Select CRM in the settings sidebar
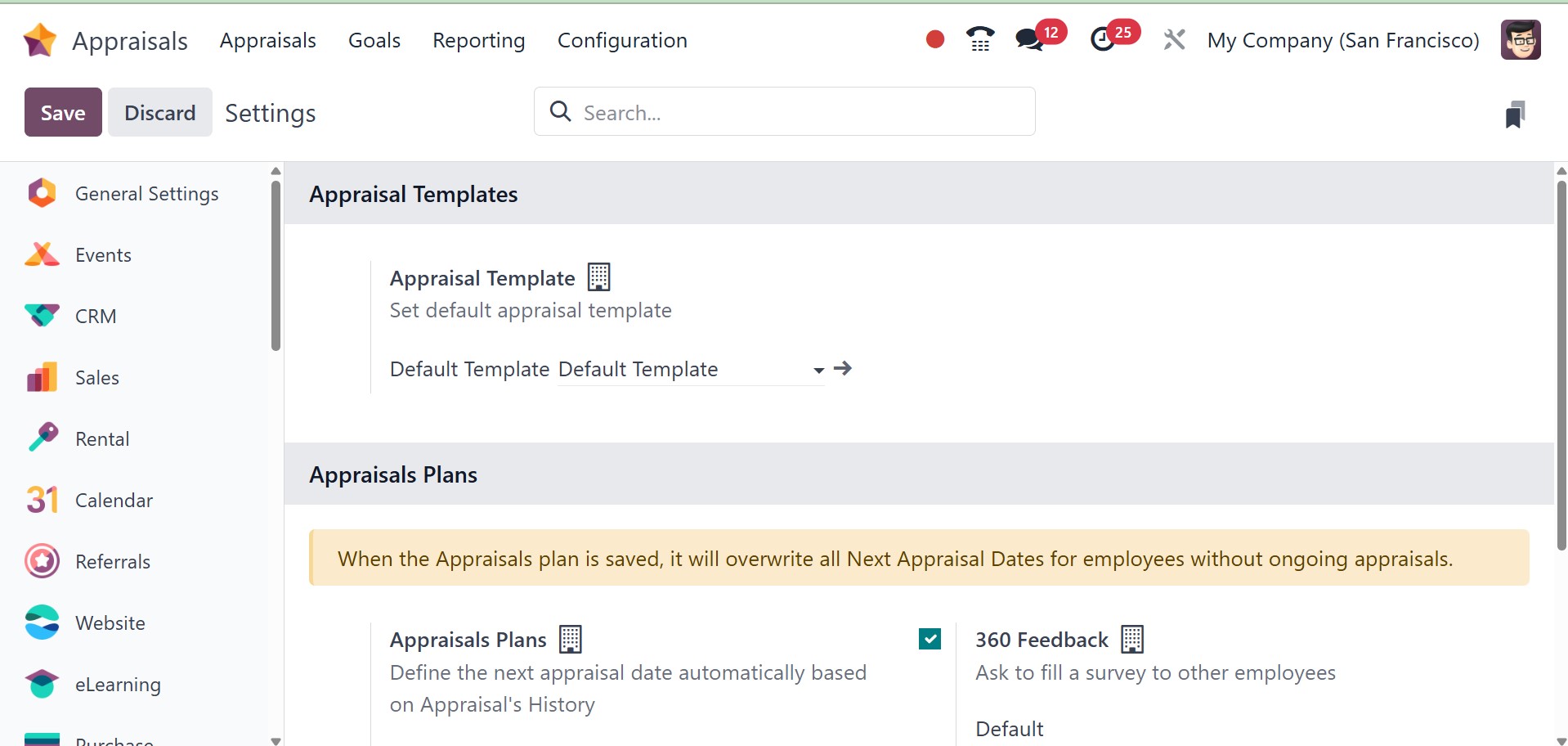 click(x=96, y=317)
